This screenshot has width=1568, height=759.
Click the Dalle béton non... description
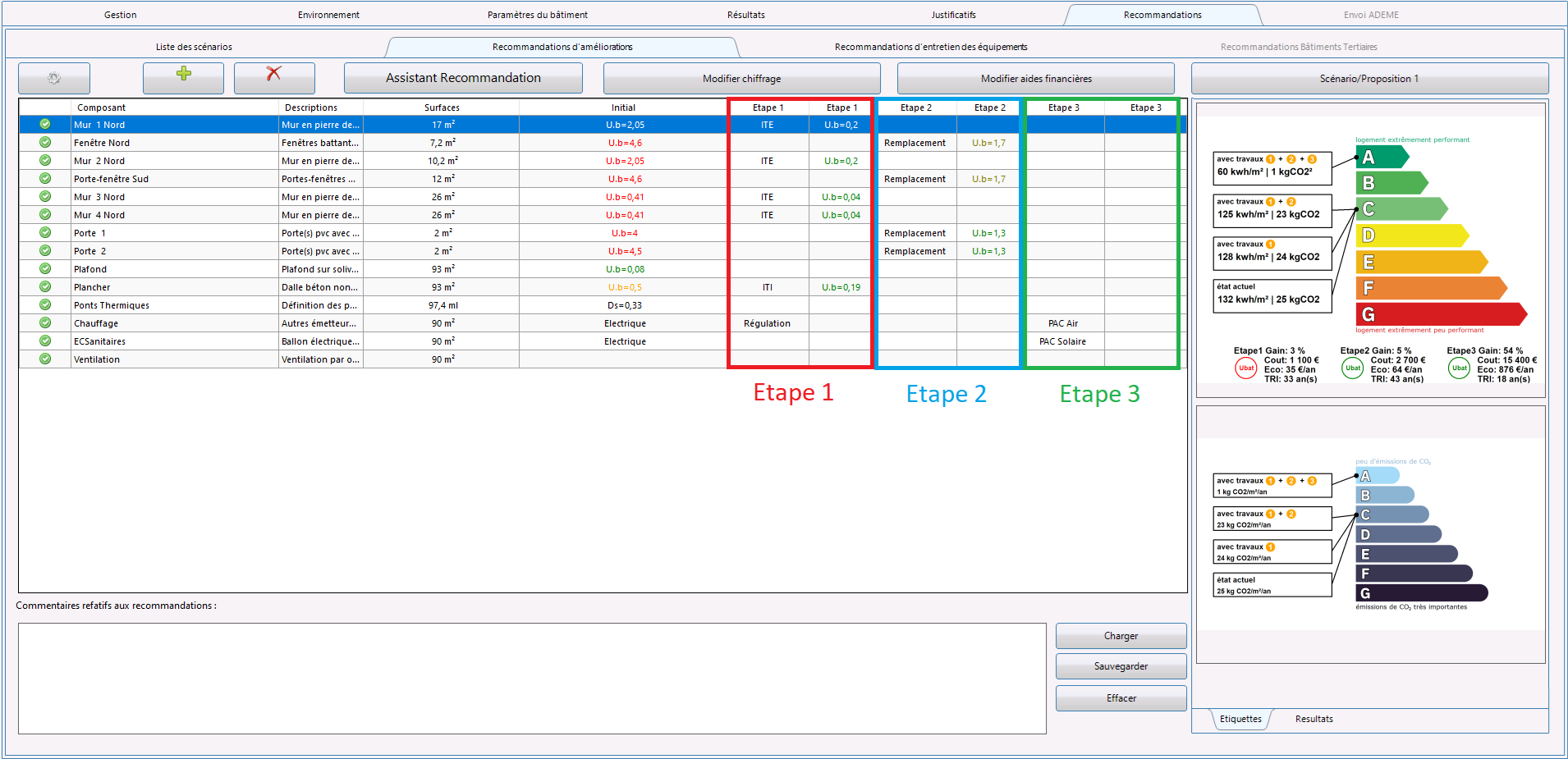(320, 287)
